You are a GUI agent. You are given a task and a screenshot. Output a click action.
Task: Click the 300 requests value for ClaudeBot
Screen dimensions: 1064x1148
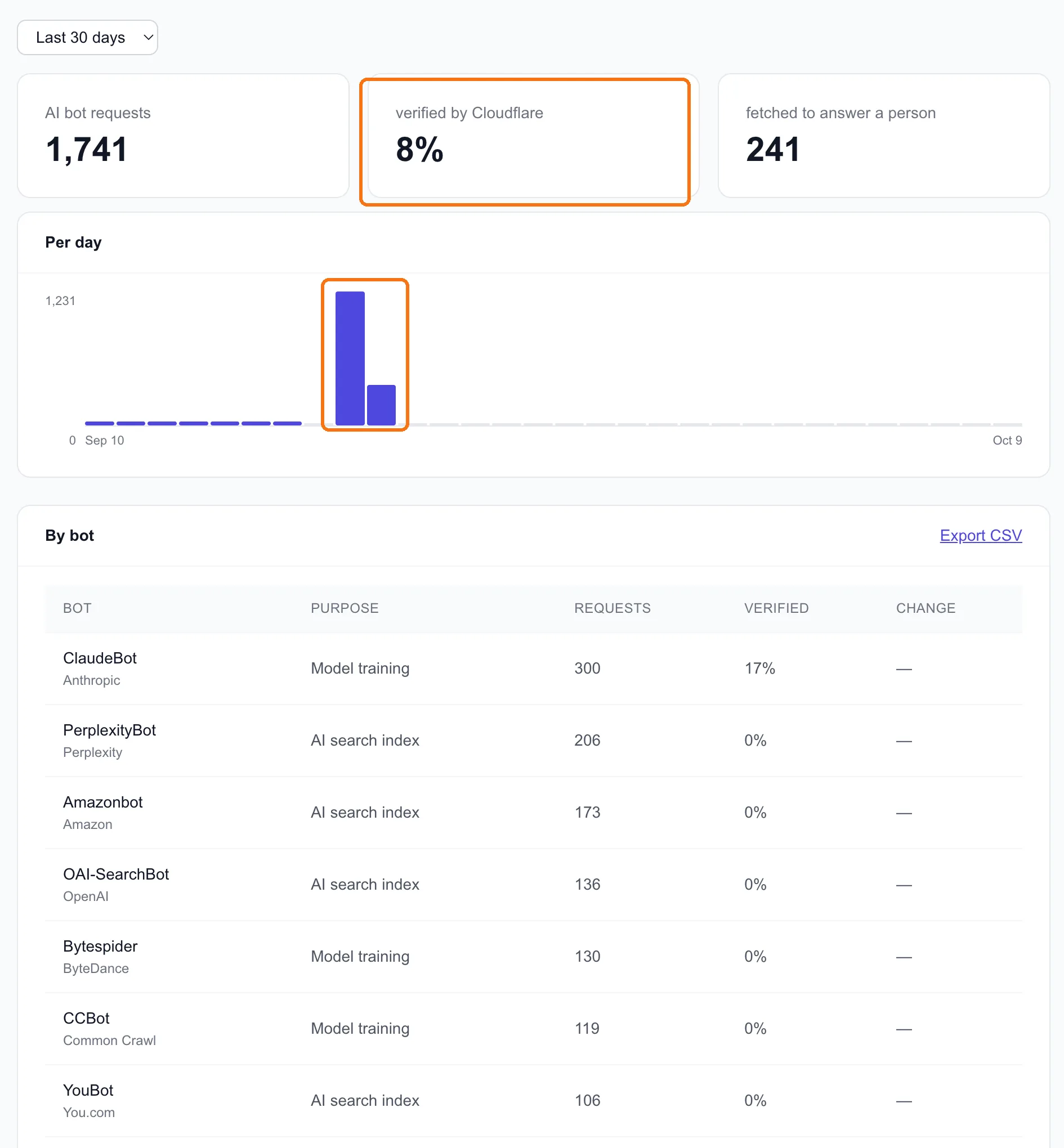click(587, 668)
